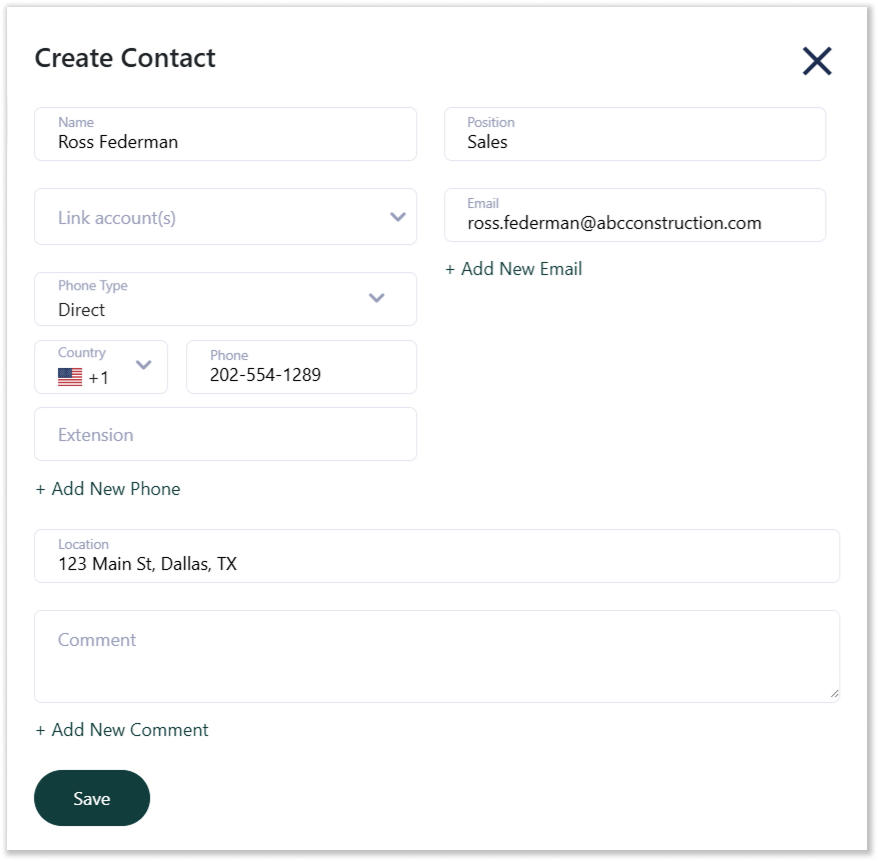The width and height of the screenshot is (878, 861).
Task: Close the Create Contact dialog
Action: point(817,60)
